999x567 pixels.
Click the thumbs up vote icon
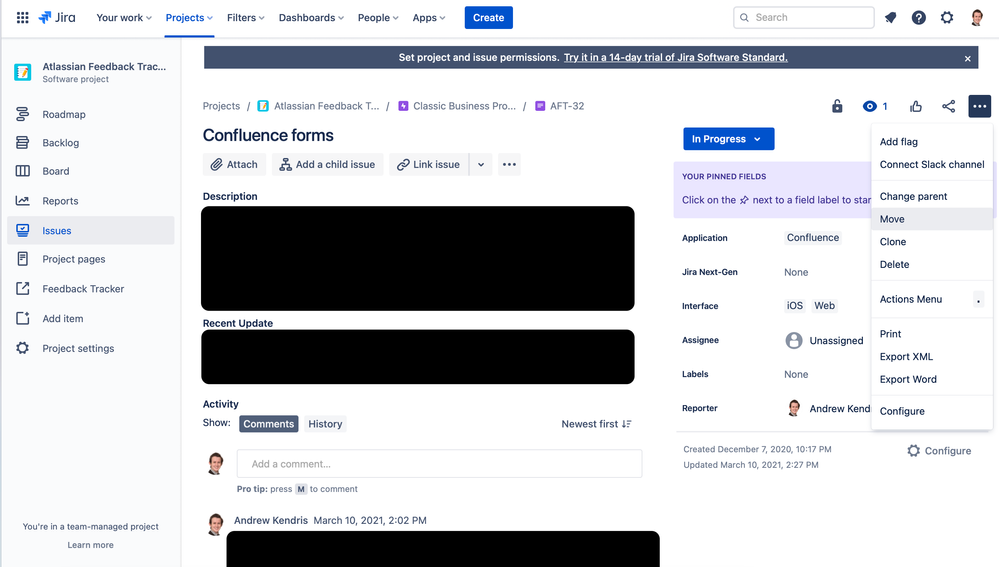pos(916,106)
